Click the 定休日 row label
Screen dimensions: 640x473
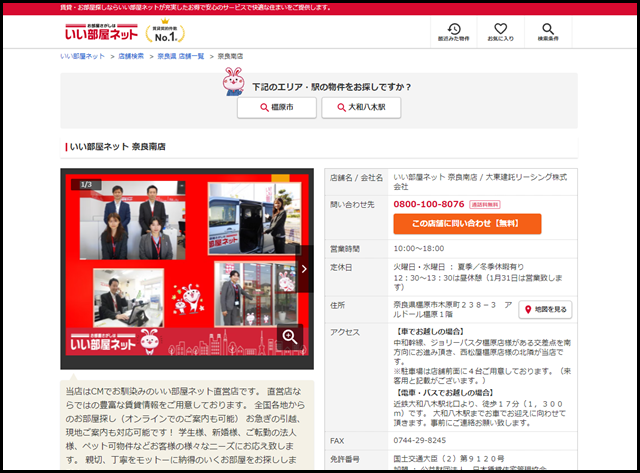click(x=341, y=267)
